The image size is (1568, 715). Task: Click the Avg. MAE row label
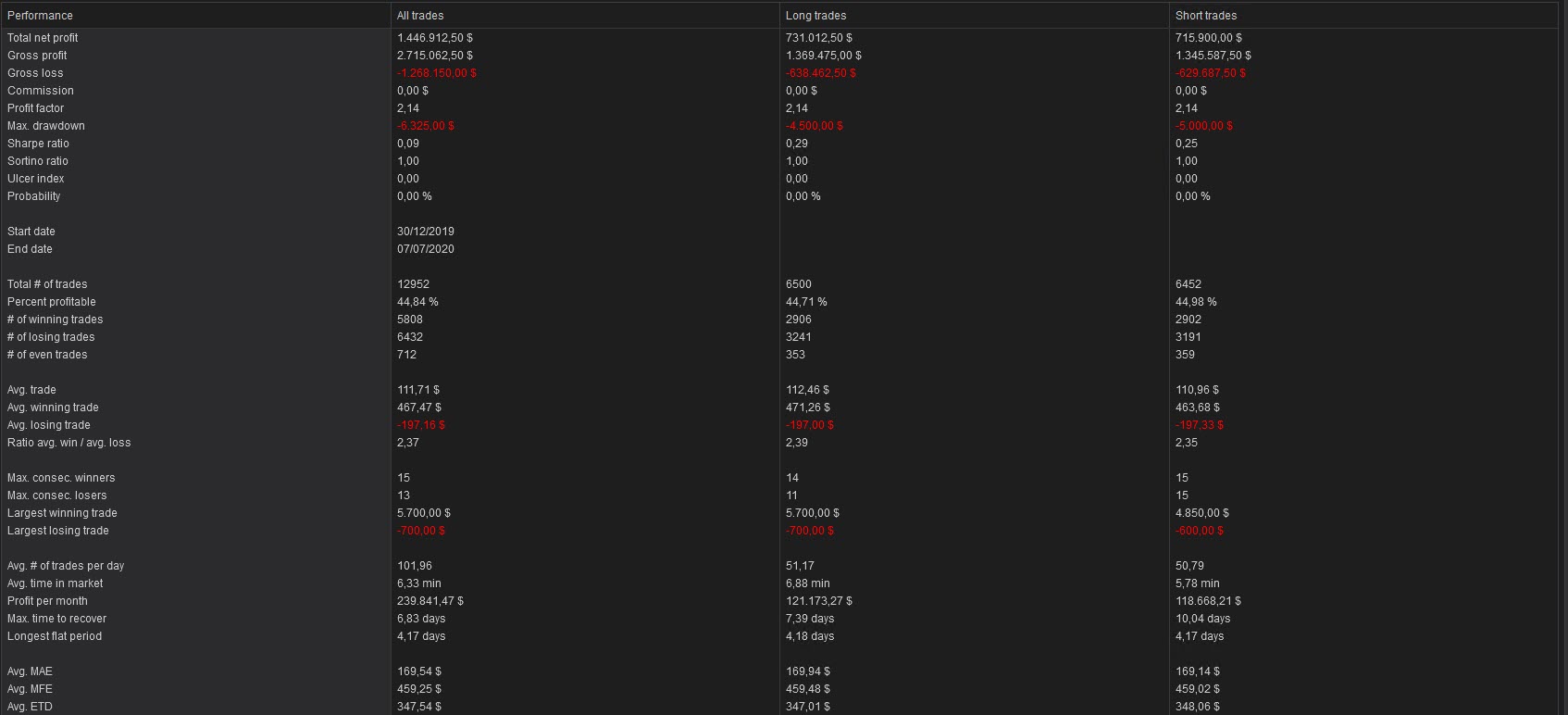point(30,671)
